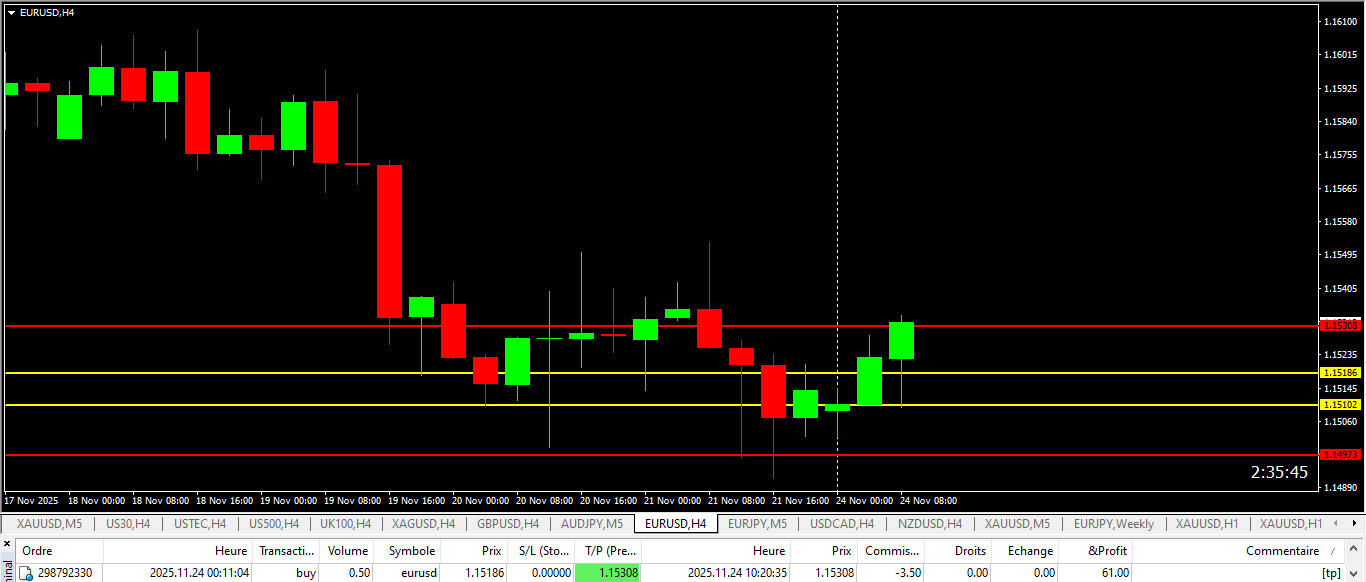The width and height of the screenshot is (1366, 582).
Task: Click the 24 Nov 08:00 time axis label
Action: [x=929, y=500]
